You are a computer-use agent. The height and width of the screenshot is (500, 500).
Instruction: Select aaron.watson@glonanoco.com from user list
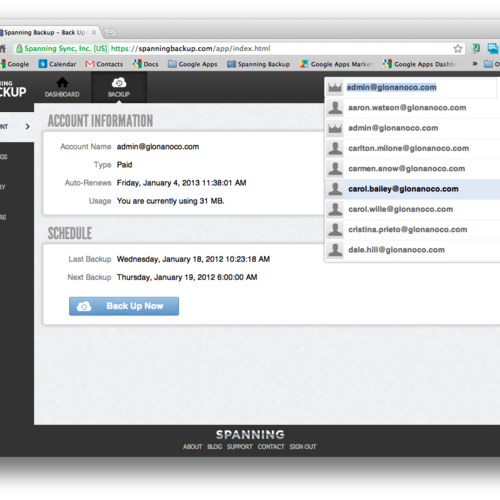click(413, 108)
